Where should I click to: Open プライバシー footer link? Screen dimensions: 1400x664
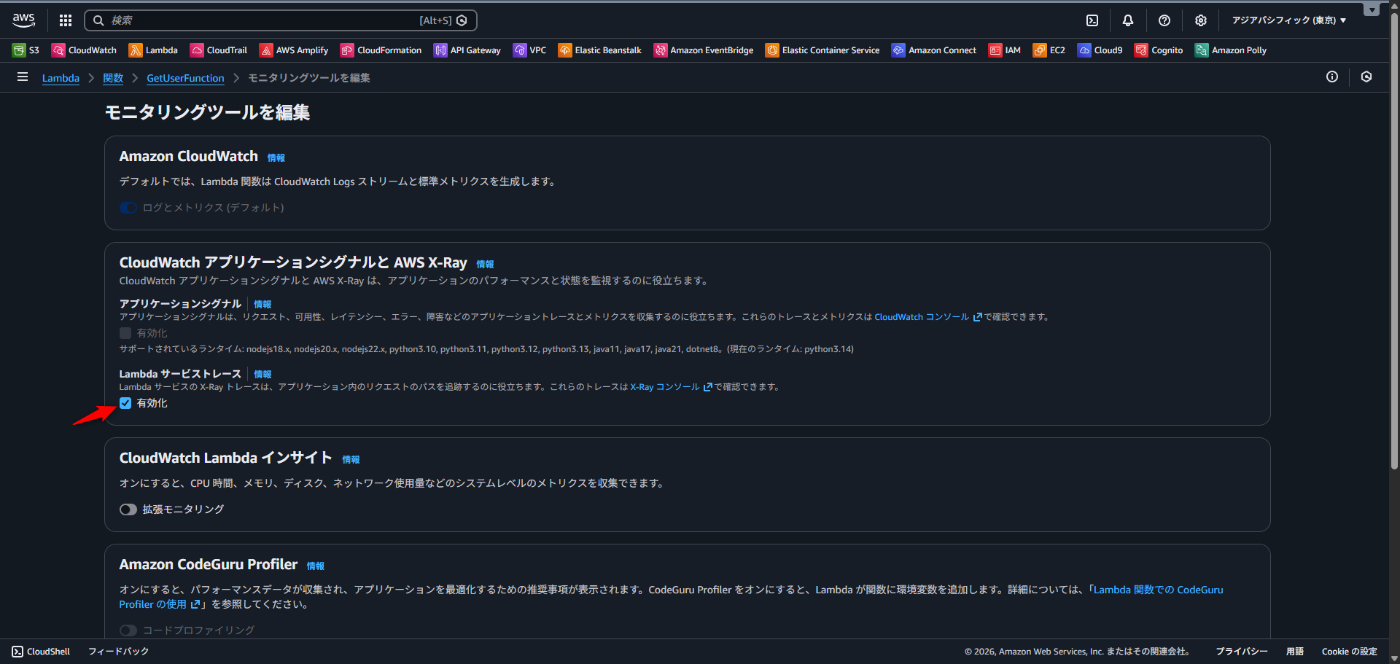pos(1242,651)
